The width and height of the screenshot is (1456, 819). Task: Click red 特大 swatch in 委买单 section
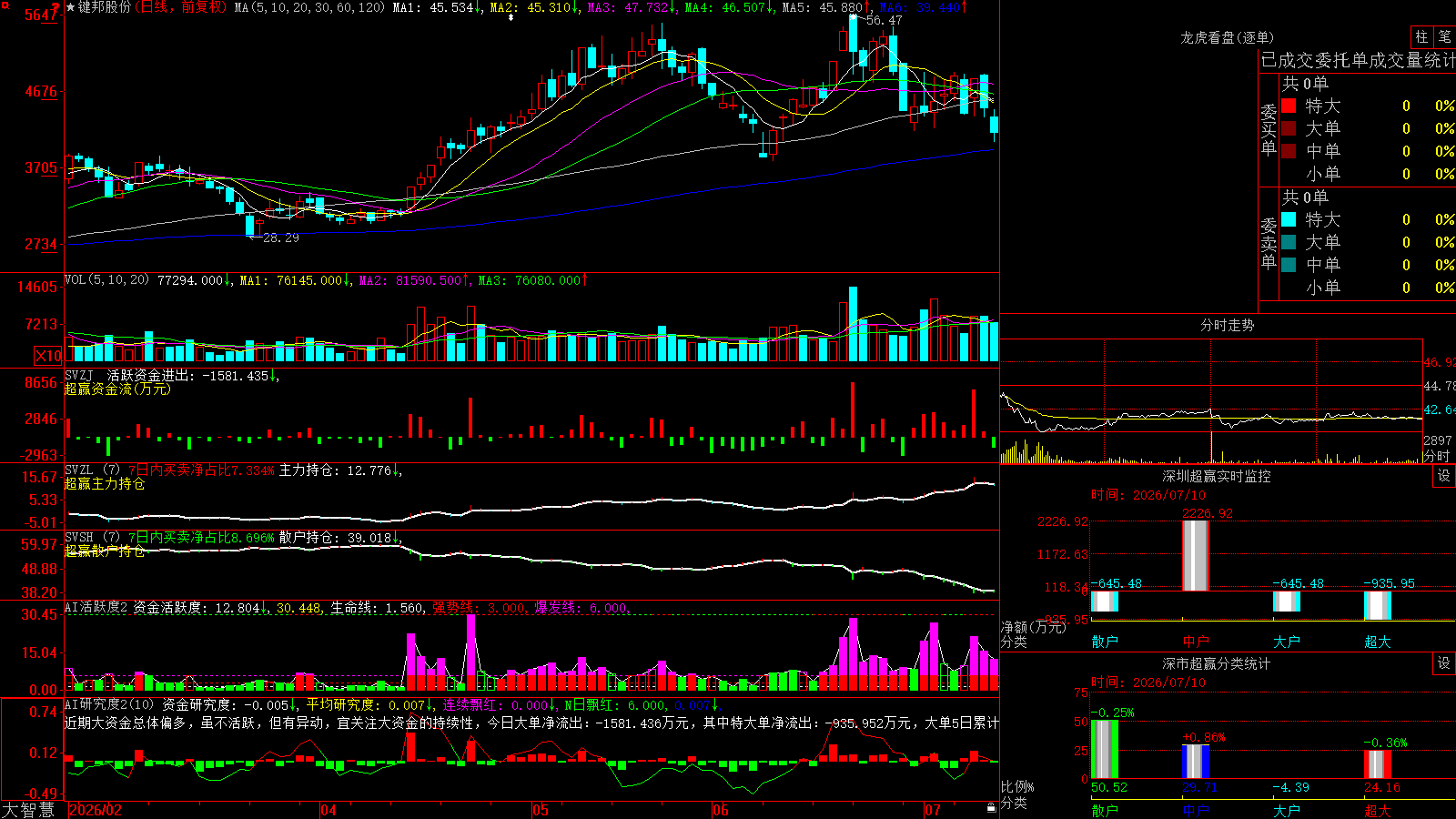coord(1289,106)
